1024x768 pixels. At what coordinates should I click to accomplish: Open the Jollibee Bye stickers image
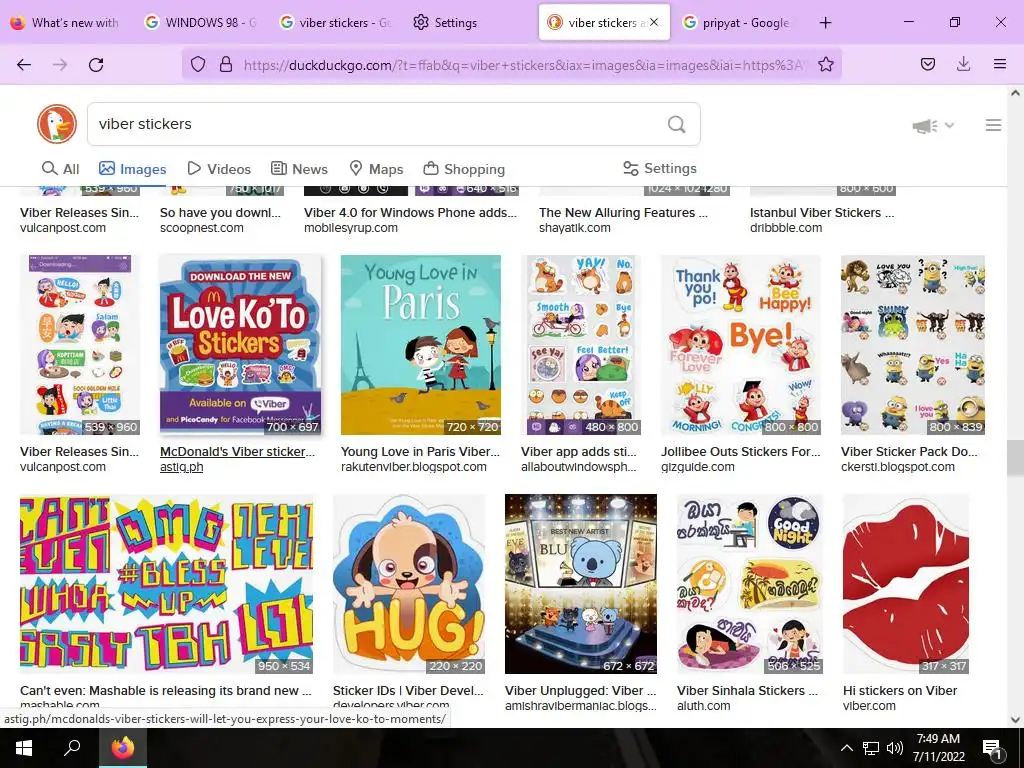point(741,344)
